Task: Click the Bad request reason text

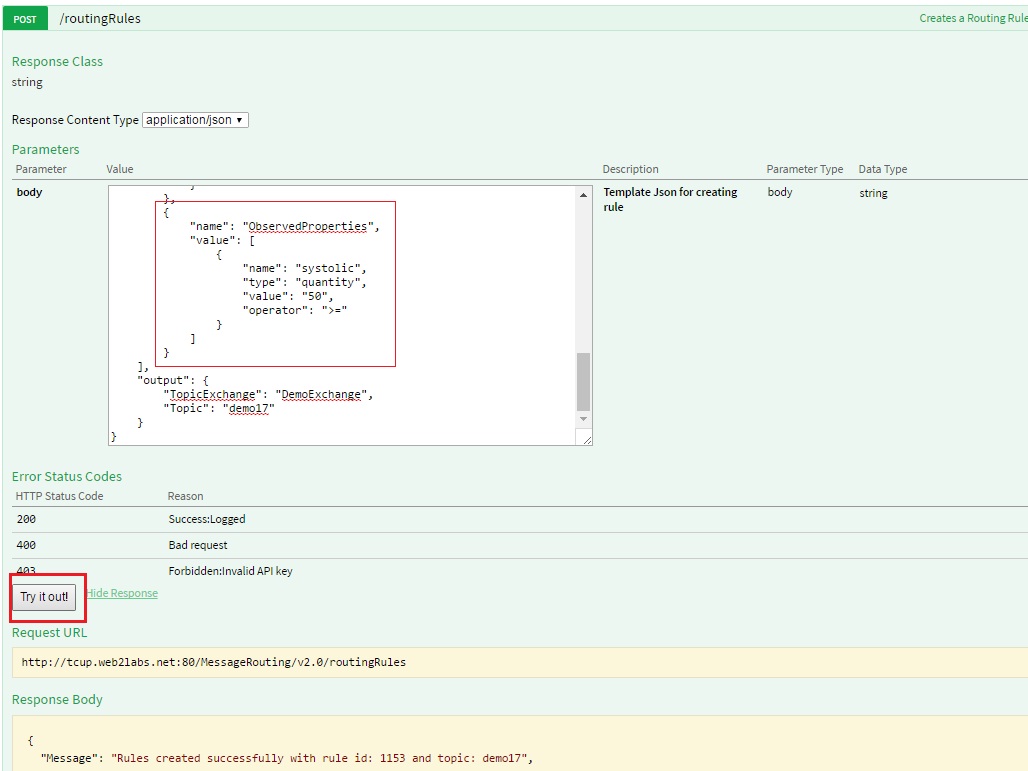Action: 198,545
